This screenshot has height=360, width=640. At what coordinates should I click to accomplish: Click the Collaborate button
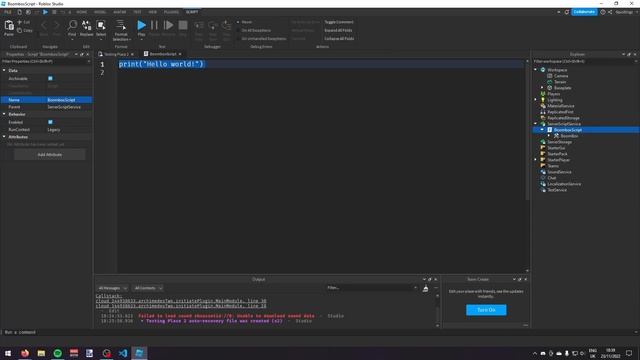click(584, 12)
